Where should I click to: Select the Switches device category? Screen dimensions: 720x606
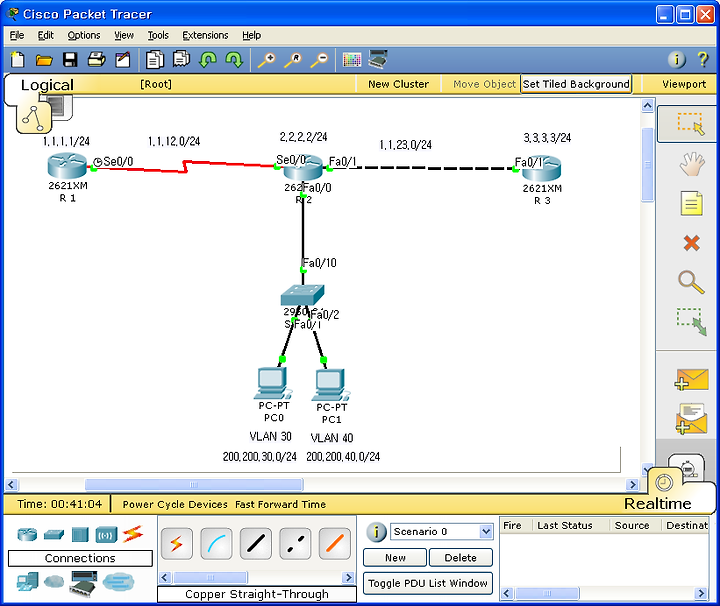coord(54,535)
